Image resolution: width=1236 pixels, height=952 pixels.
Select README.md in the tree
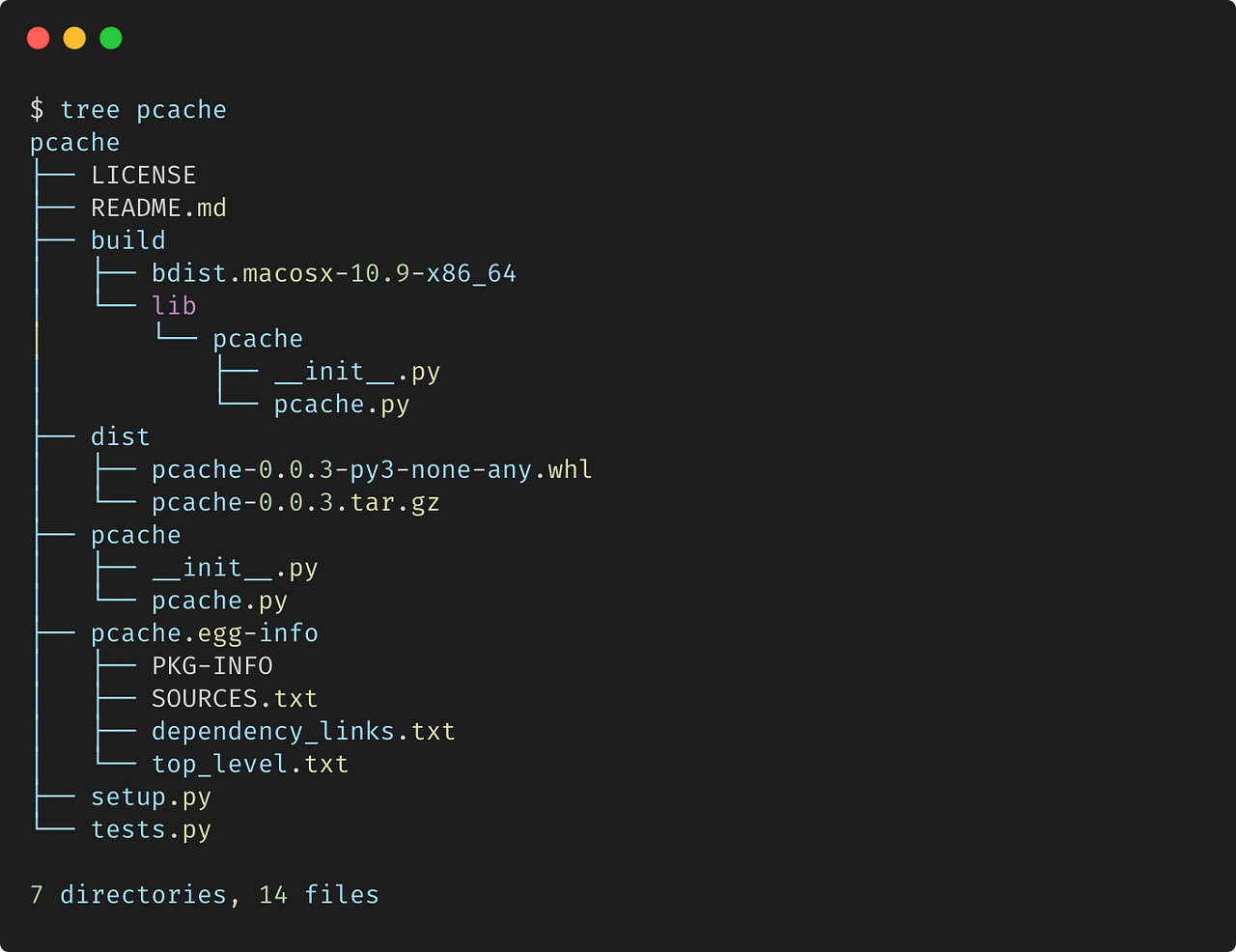click(158, 207)
